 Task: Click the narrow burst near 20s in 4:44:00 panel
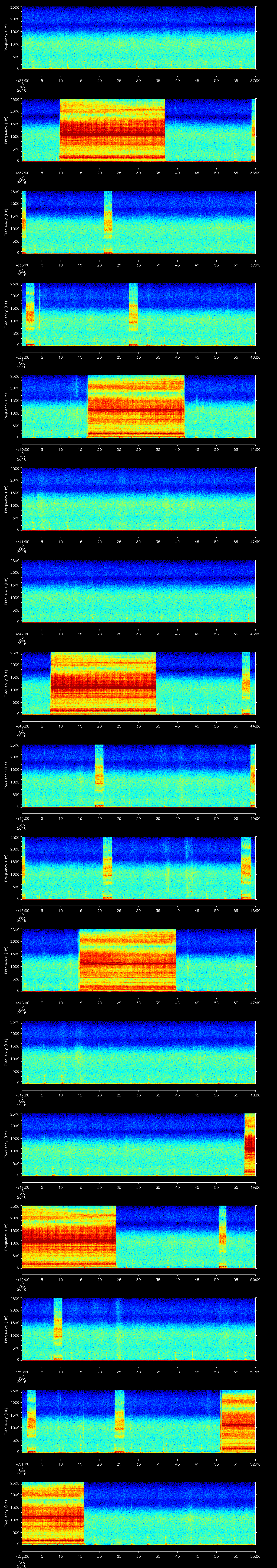point(99,775)
